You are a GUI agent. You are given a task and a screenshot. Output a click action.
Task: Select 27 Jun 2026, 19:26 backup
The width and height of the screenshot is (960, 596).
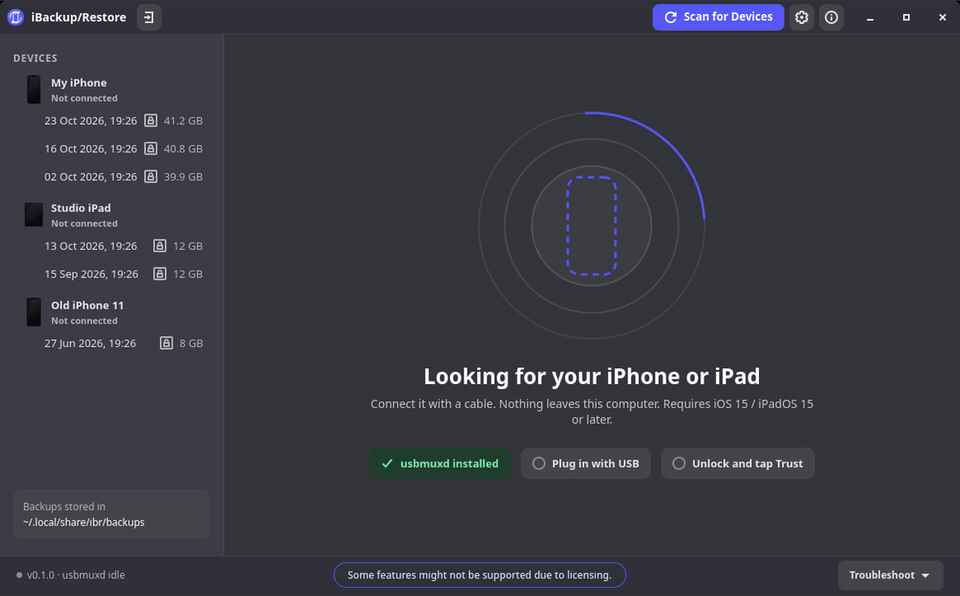pyautogui.click(x=113, y=344)
